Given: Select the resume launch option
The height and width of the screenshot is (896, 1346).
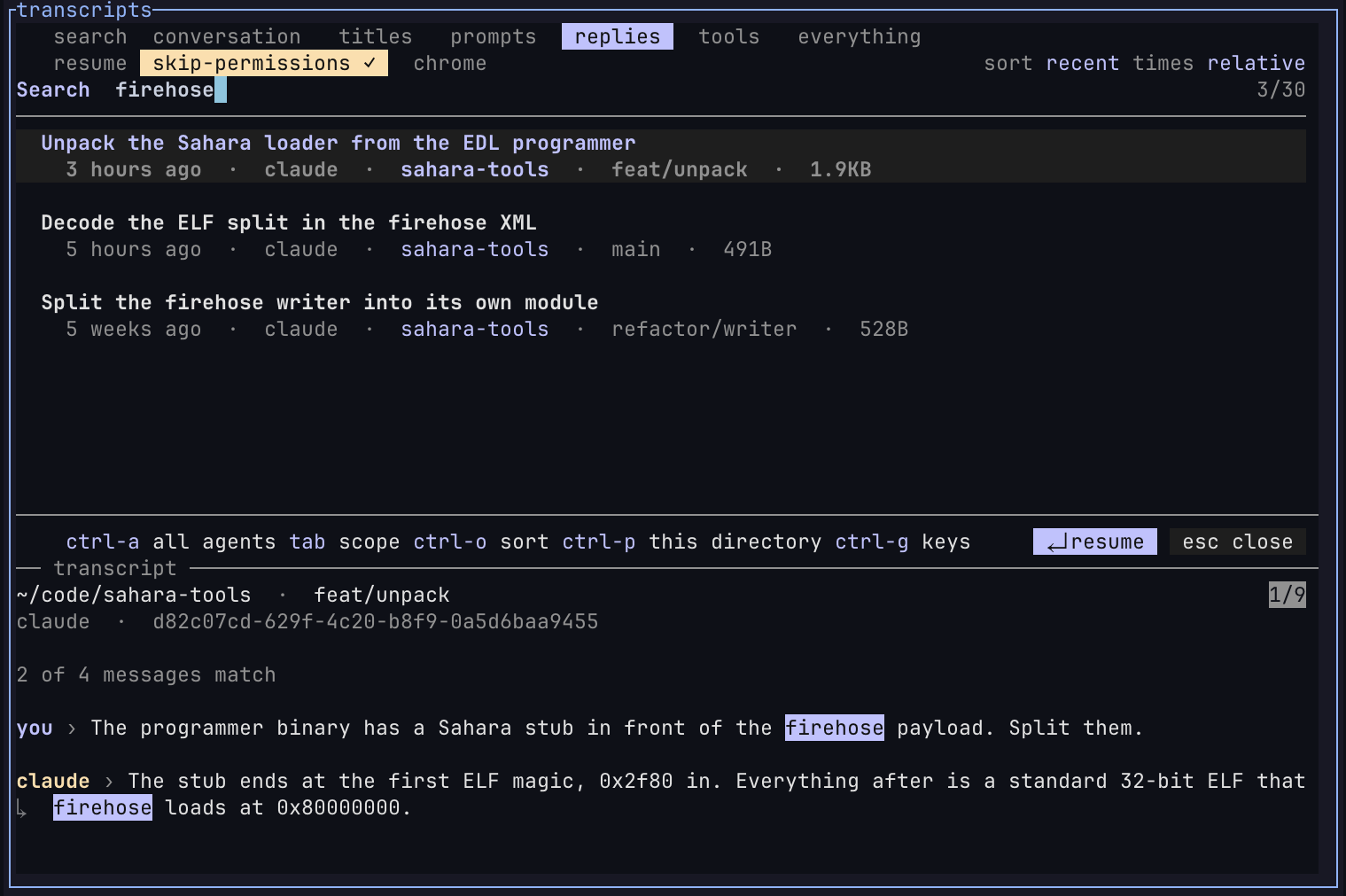Looking at the screenshot, I should coord(90,63).
